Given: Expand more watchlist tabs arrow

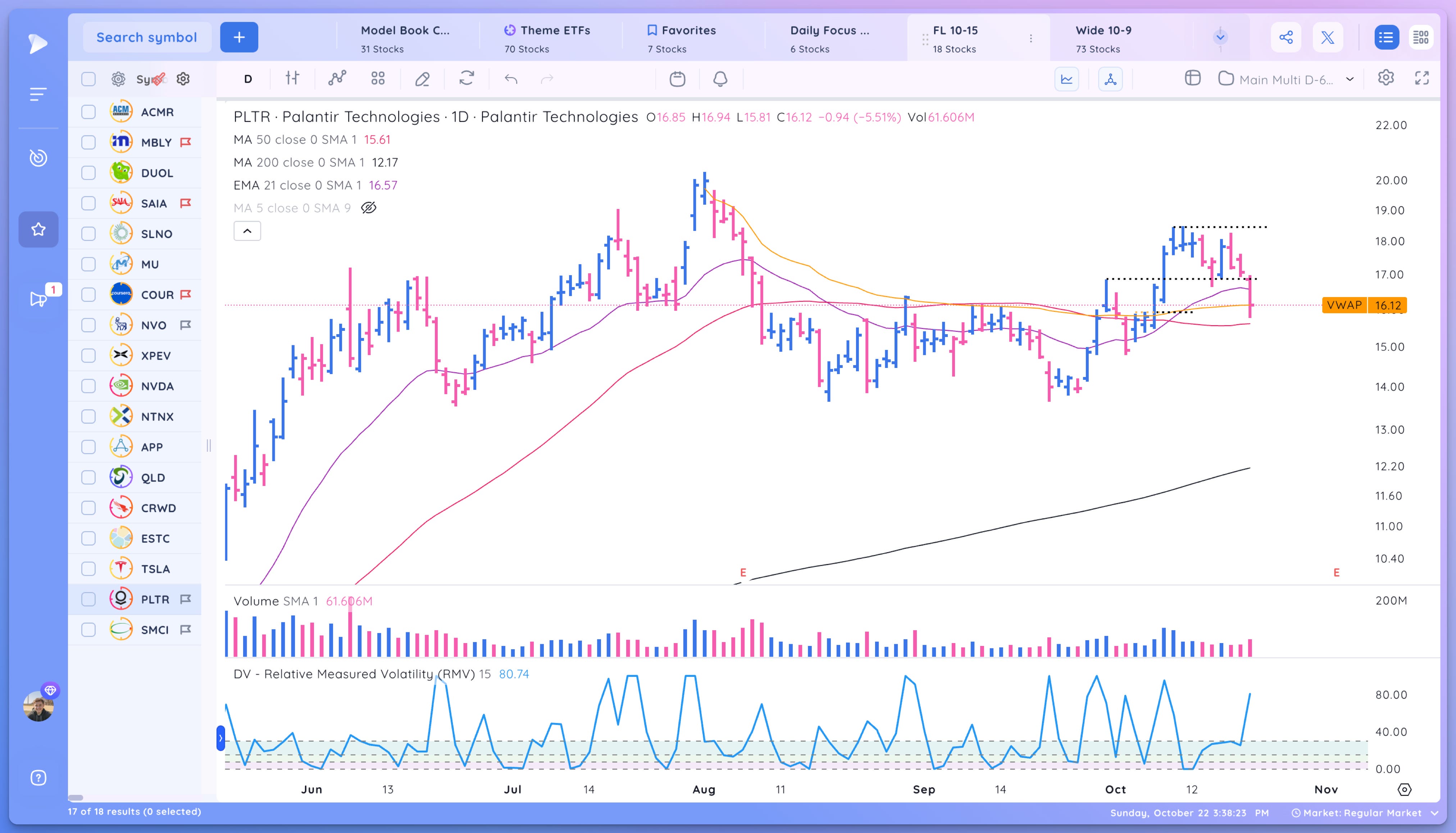Looking at the screenshot, I should (1220, 37).
